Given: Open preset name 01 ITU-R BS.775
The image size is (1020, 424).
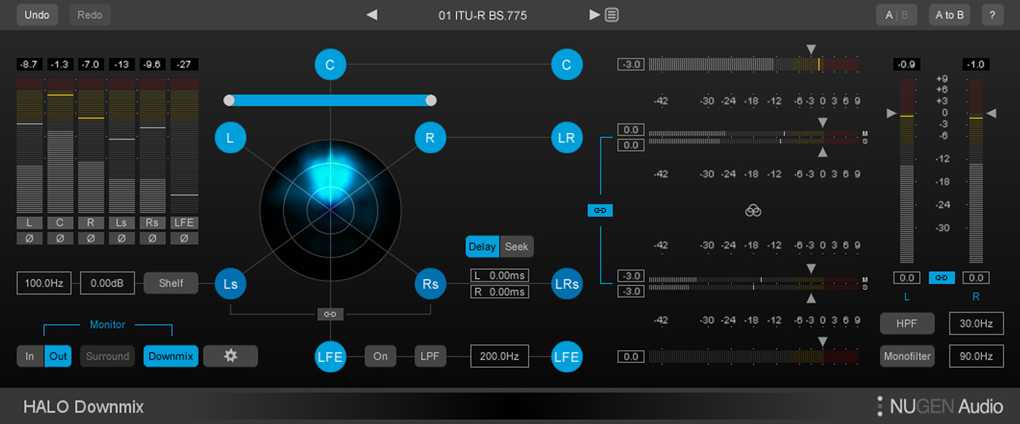Looking at the screenshot, I should click(x=483, y=16).
